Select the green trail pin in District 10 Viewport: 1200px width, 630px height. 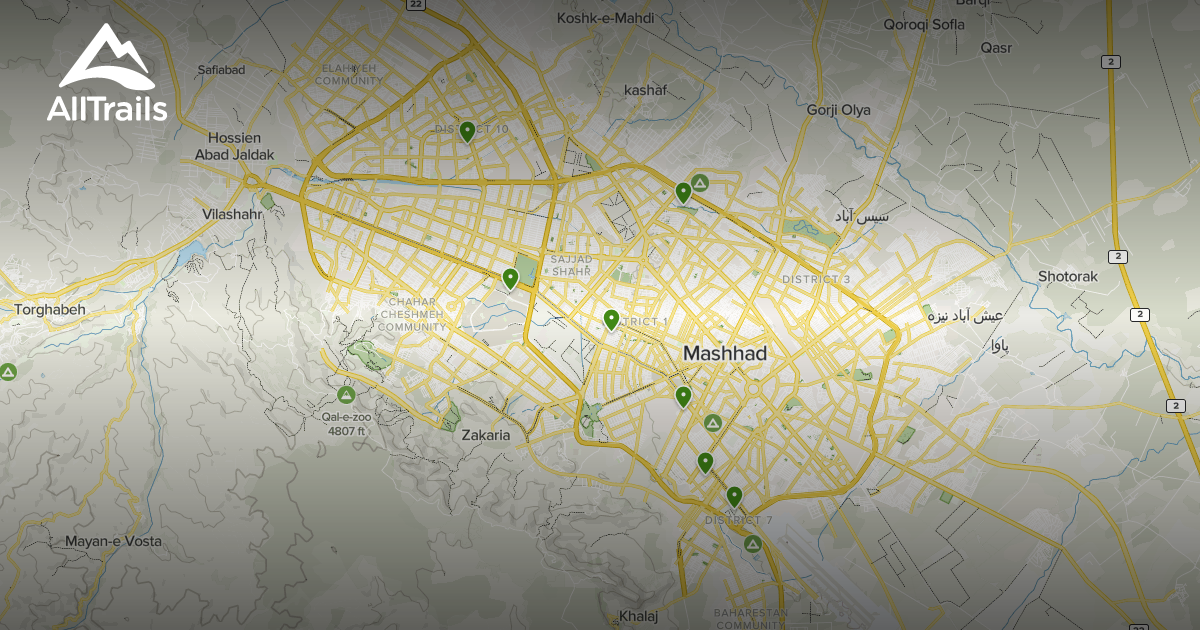coord(466,131)
